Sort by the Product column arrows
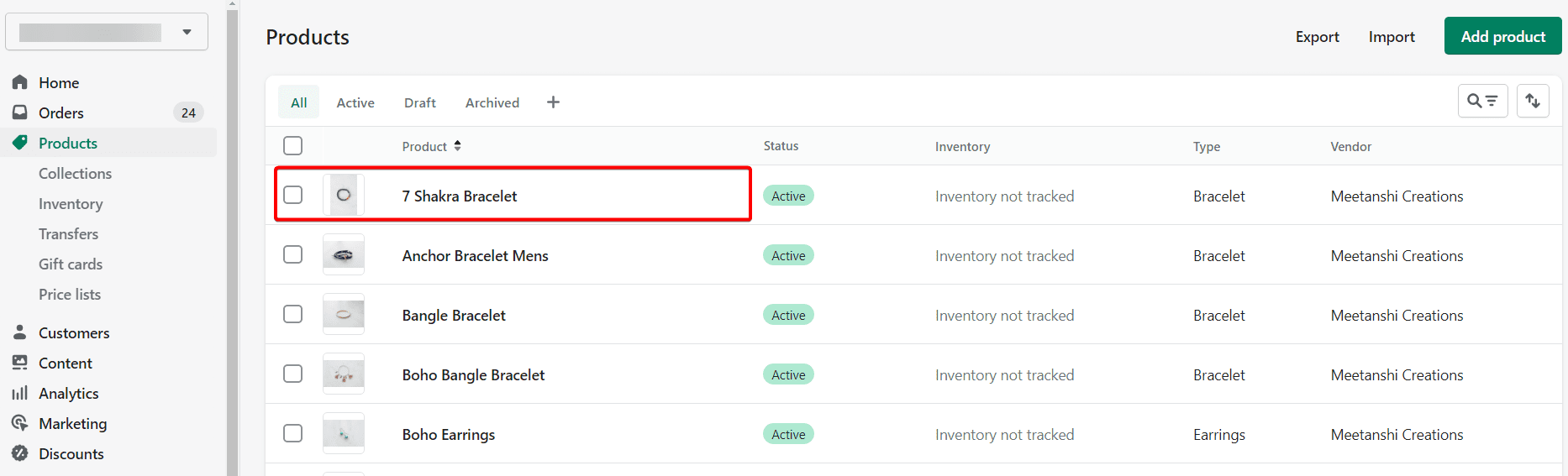 click(x=458, y=146)
